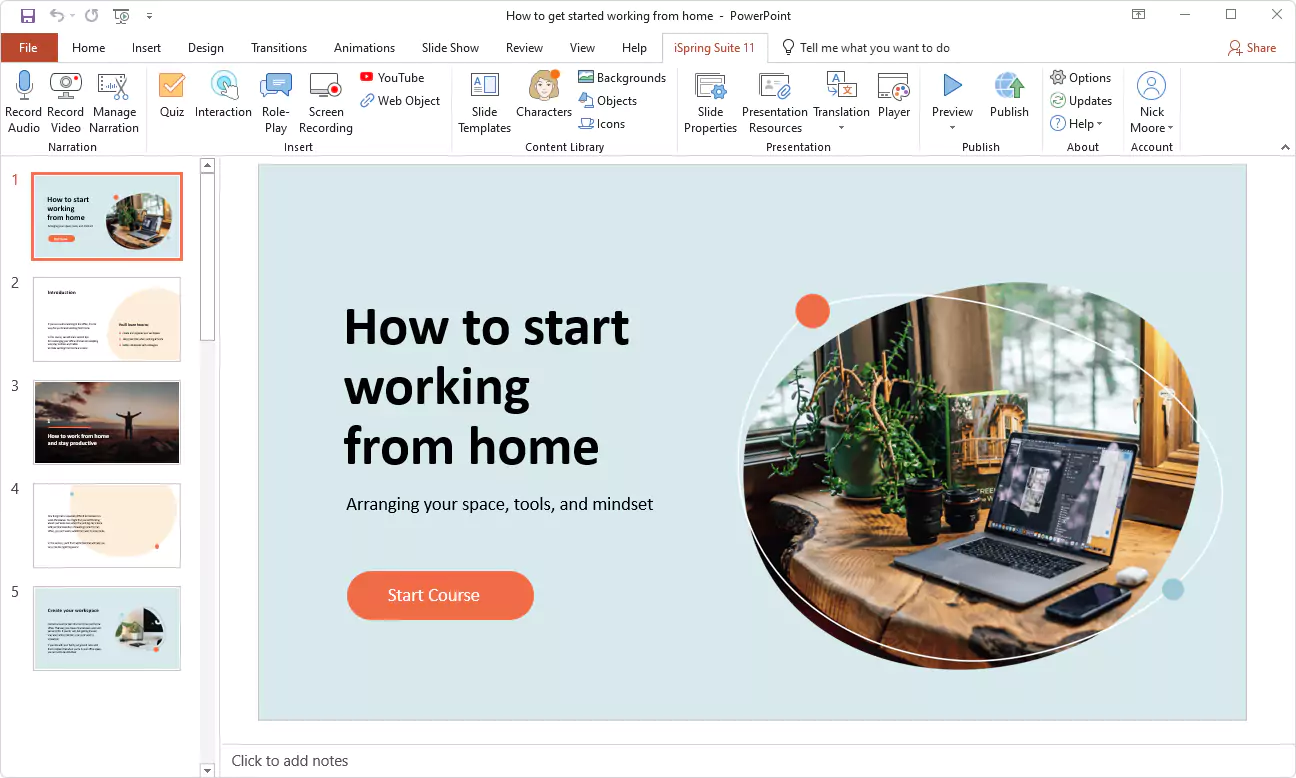The width and height of the screenshot is (1296, 778).
Task: Select slide 3 thumbnail
Action: pos(106,422)
